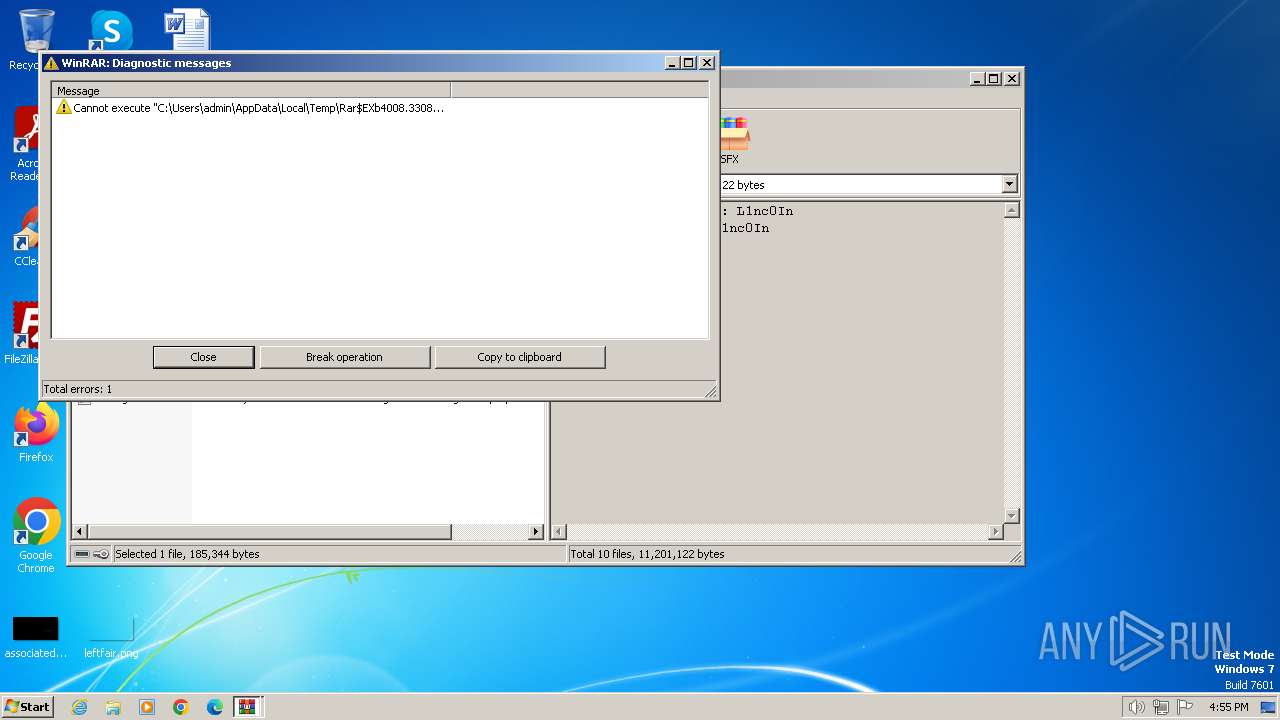Screen dimensions: 1280x720
Task: Click the Close button in Diagnostic messages
Action: click(x=203, y=357)
